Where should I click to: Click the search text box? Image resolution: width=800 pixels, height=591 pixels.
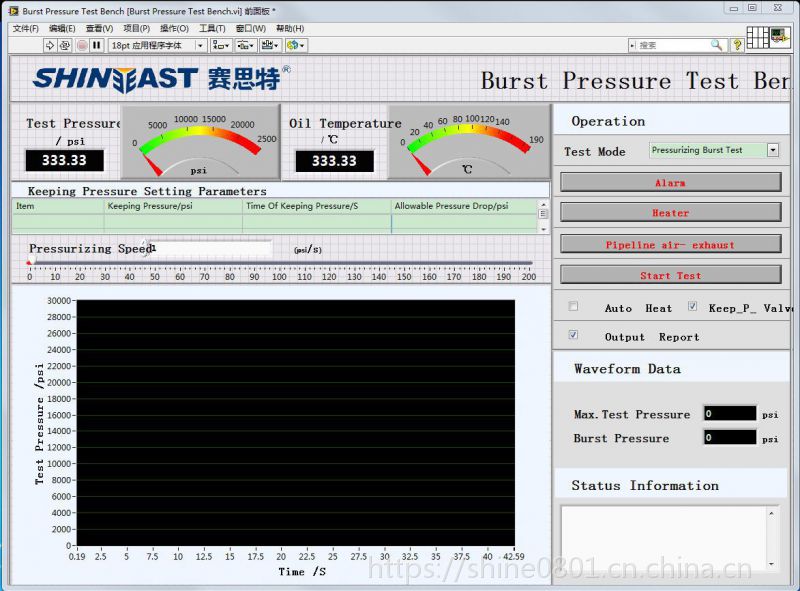pos(673,45)
